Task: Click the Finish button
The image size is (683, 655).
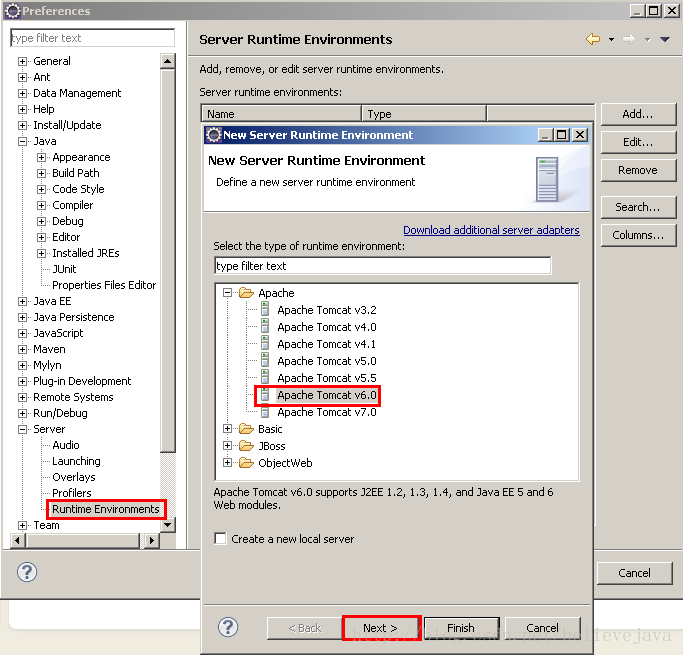Action: point(461,628)
